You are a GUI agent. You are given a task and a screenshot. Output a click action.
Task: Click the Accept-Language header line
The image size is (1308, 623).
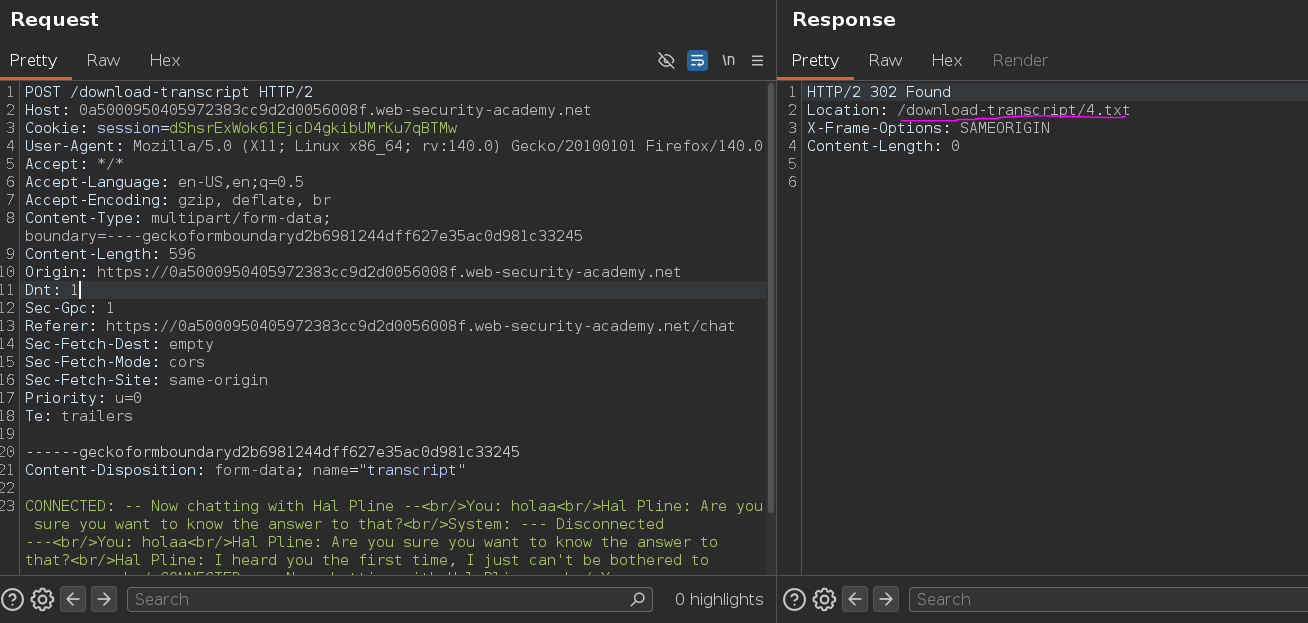(x=164, y=182)
